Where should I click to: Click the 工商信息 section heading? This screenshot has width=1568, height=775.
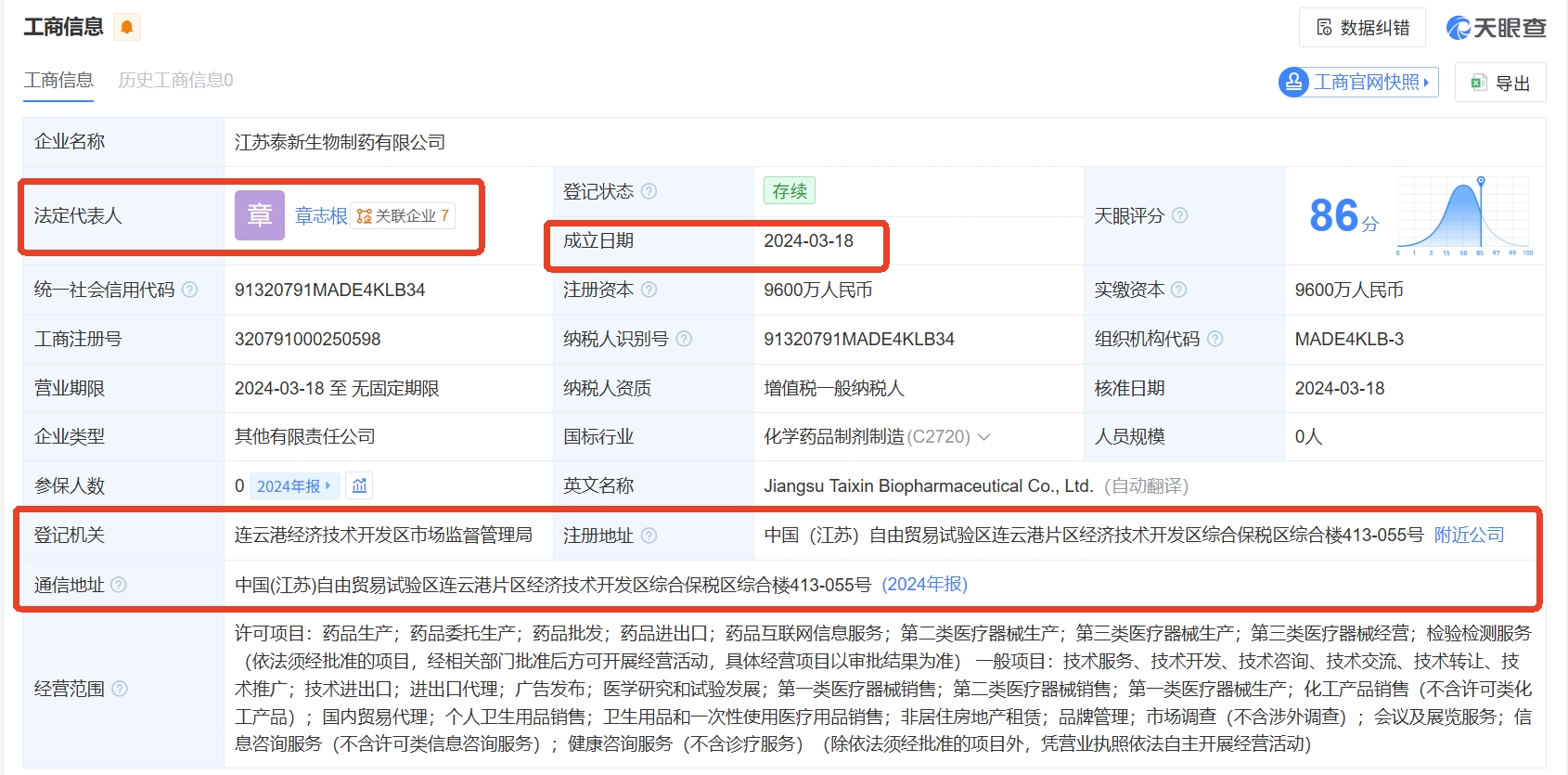tap(63, 27)
